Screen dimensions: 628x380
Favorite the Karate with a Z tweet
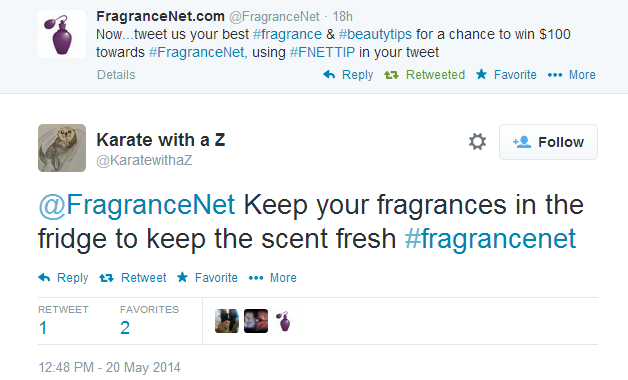point(207,277)
